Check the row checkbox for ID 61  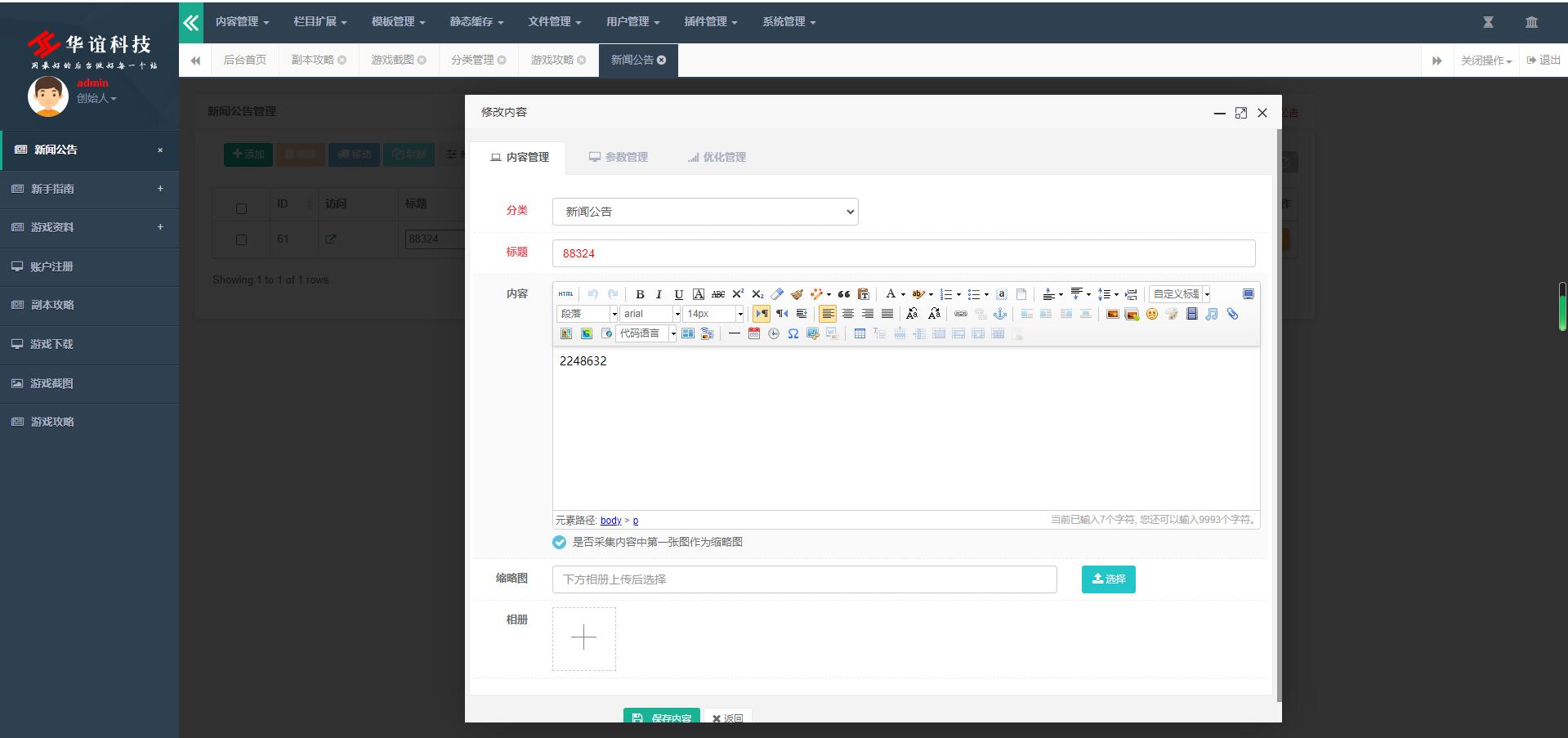[x=241, y=239]
